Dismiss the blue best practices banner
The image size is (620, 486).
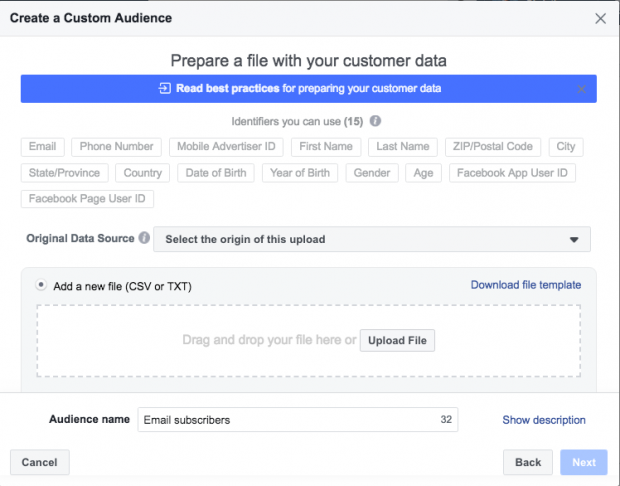pyautogui.click(x=581, y=89)
